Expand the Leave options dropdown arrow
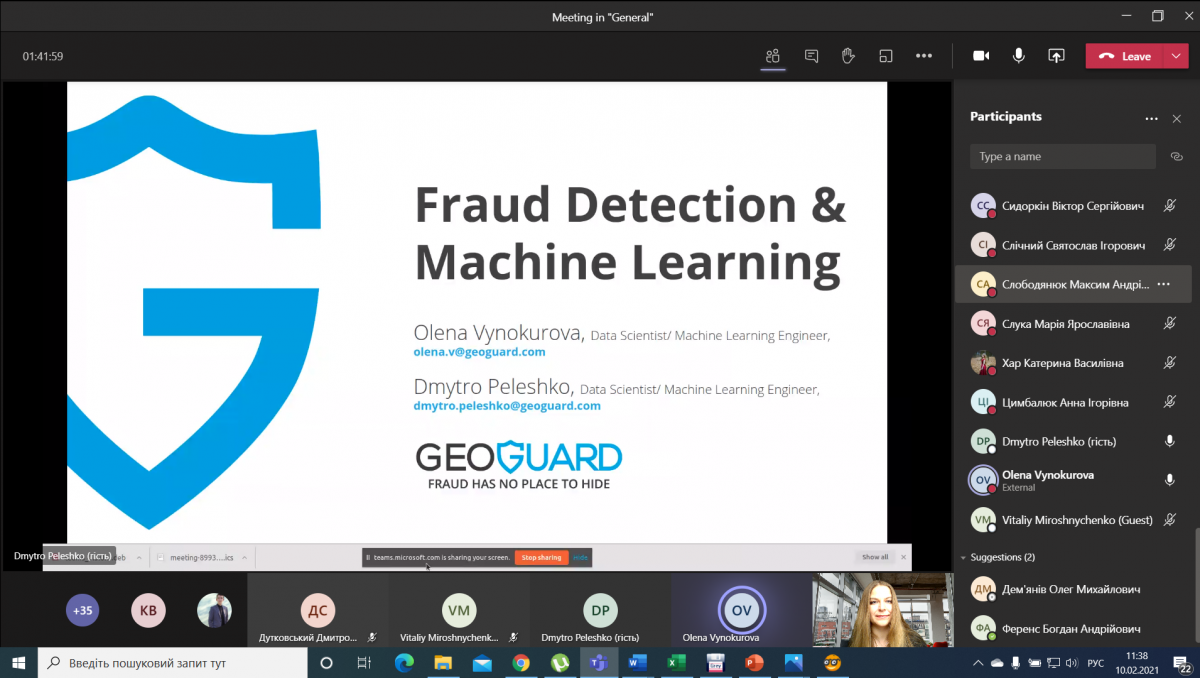The image size is (1200, 678). tap(1176, 56)
